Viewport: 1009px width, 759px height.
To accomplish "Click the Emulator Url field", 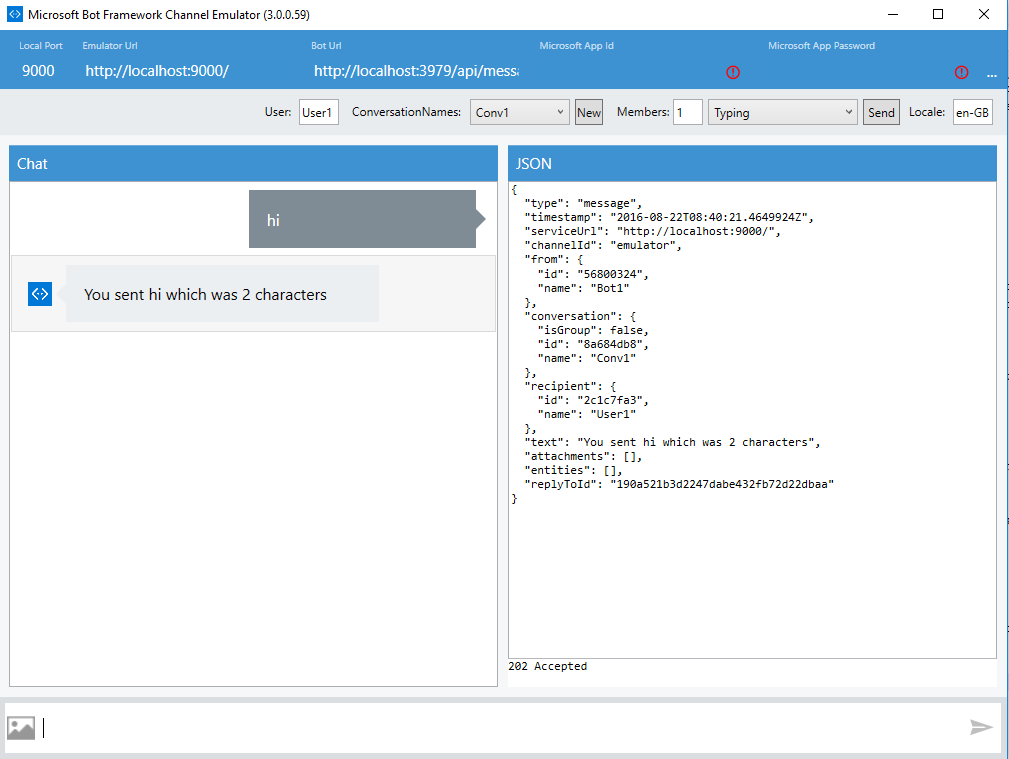I will point(157,71).
